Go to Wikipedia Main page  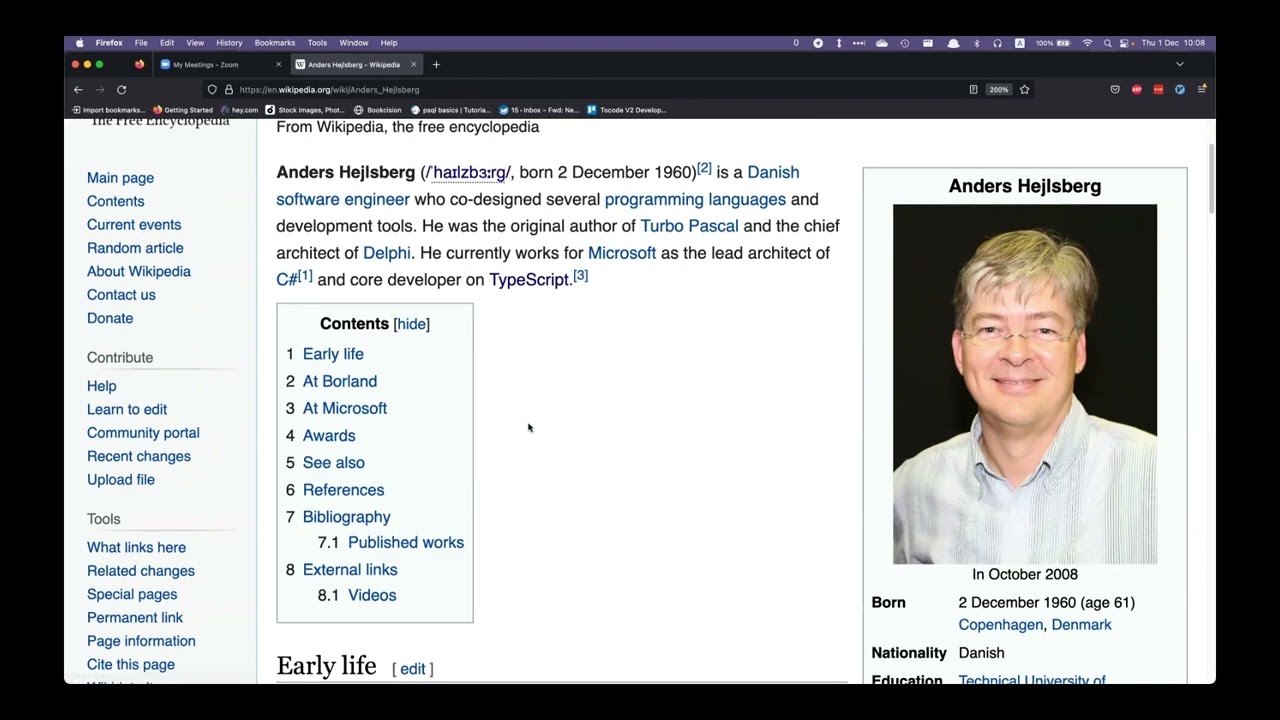pyautogui.click(x=120, y=178)
